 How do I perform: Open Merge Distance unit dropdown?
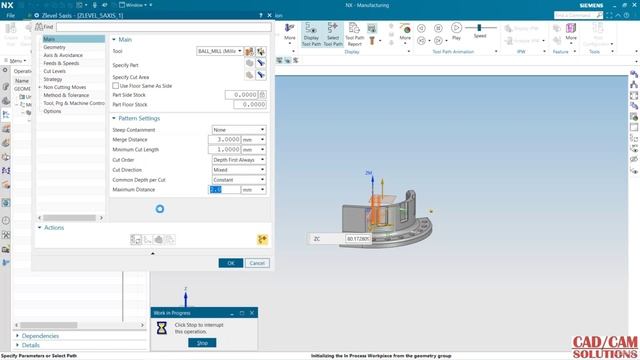click(x=253, y=140)
